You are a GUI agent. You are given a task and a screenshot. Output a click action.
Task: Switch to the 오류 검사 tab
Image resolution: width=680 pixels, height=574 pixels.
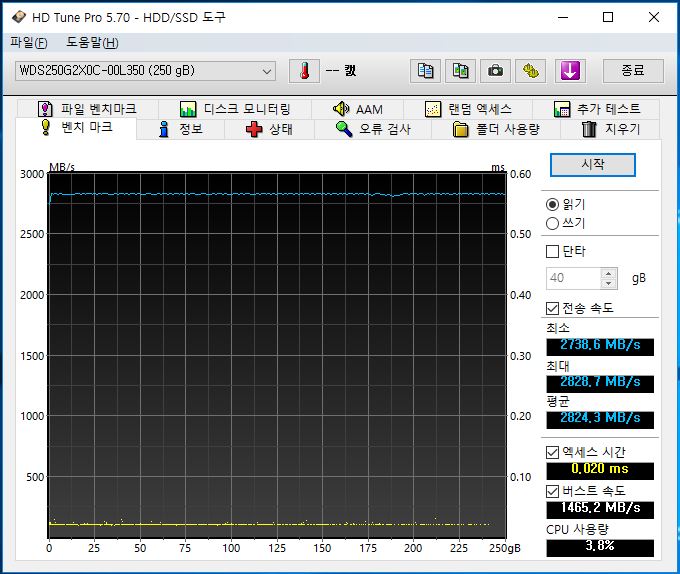372,129
